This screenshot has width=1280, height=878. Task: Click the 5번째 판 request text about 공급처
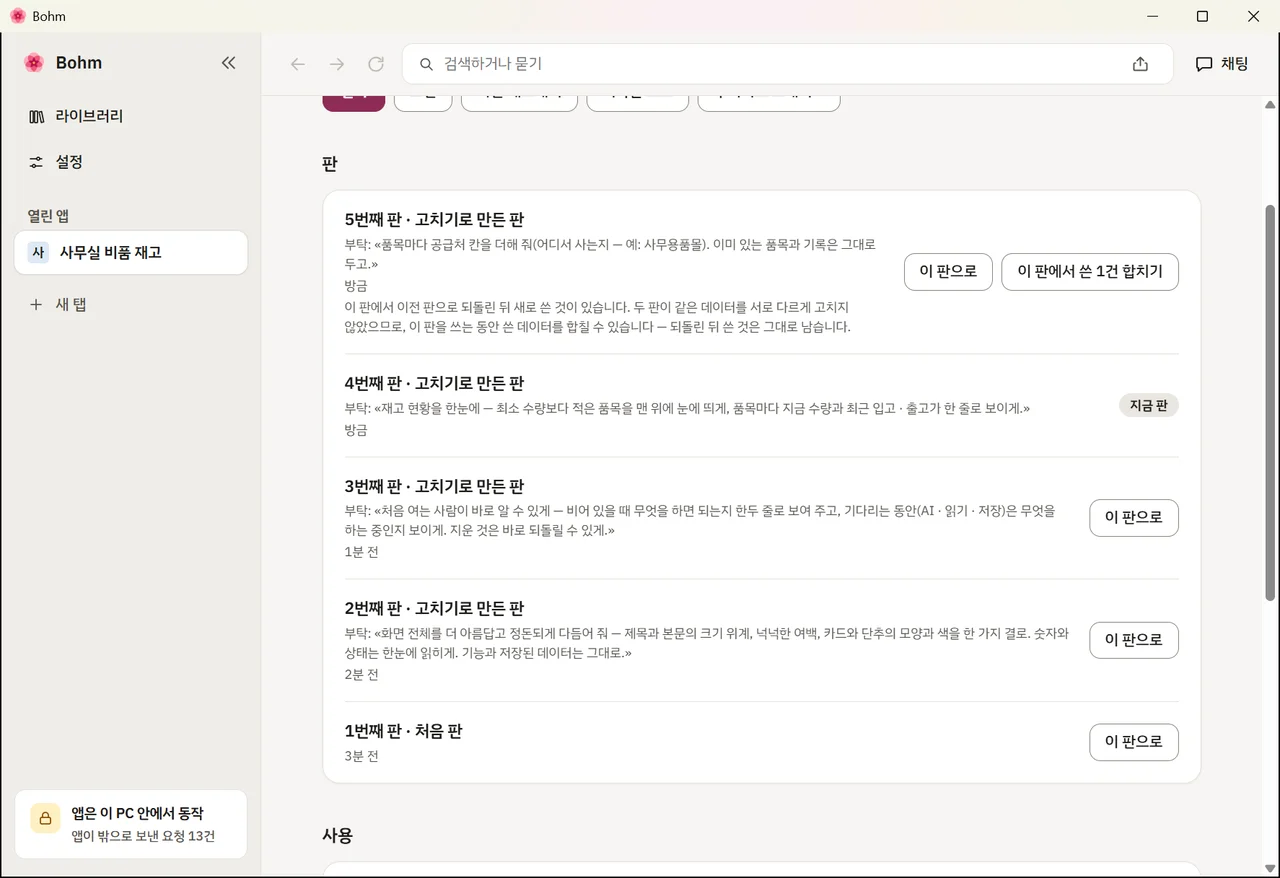coord(610,254)
